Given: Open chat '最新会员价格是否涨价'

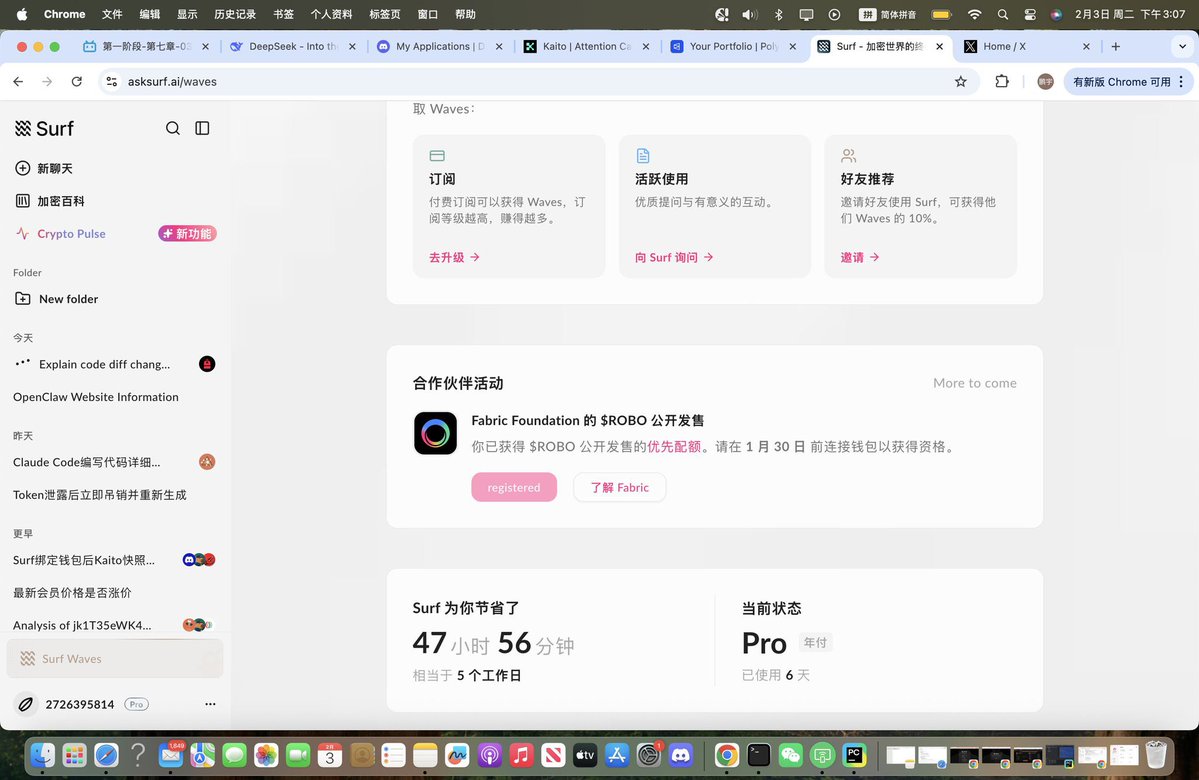Looking at the screenshot, I should 115,593.
